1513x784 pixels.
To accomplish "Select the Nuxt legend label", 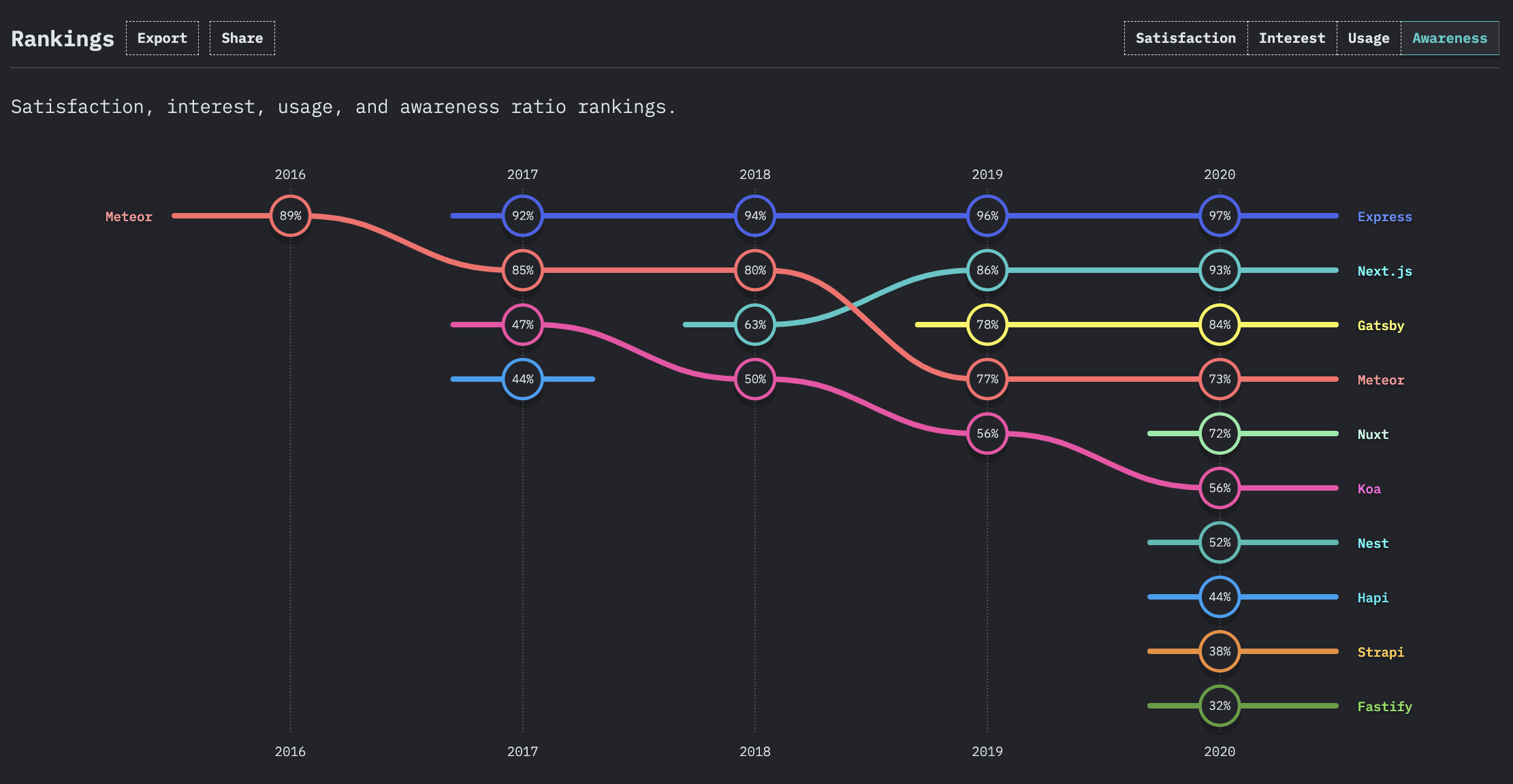I will [x=1373, y=434].
